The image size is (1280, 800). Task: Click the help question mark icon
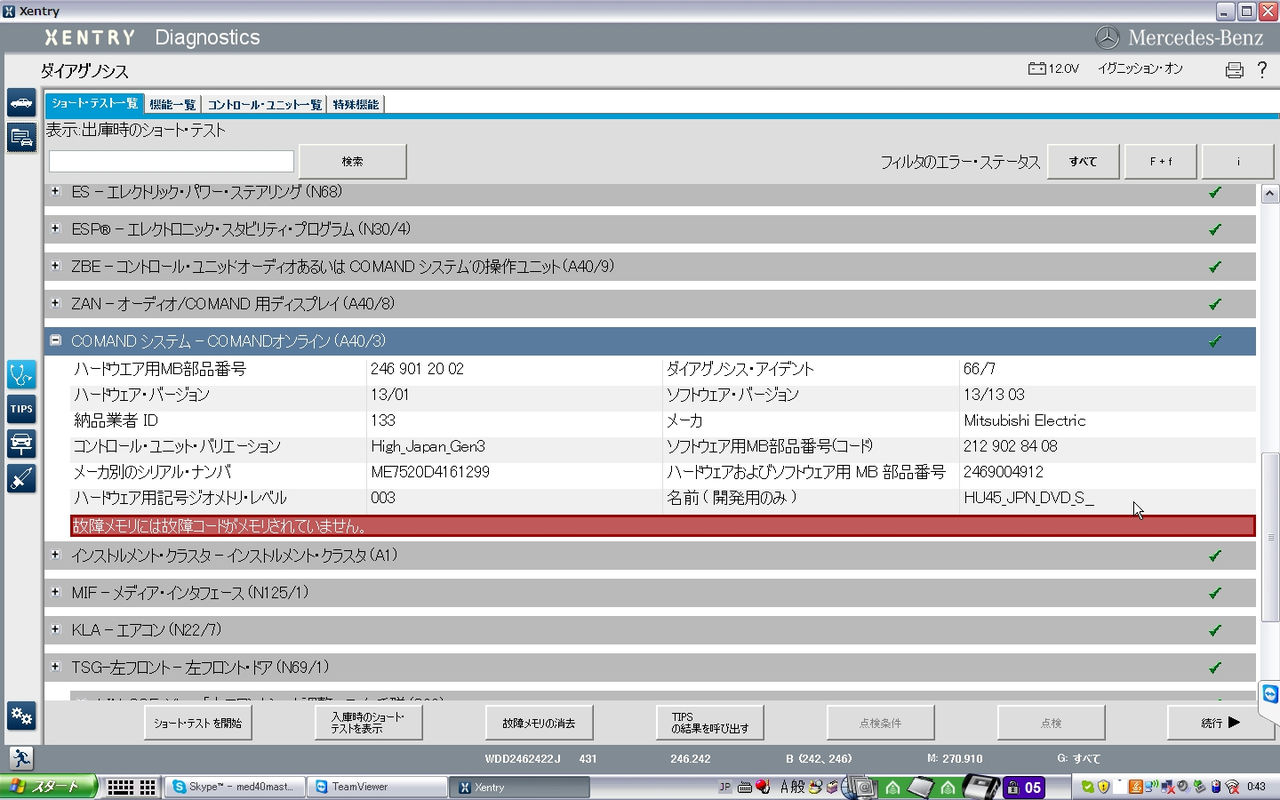[1262, 69]
